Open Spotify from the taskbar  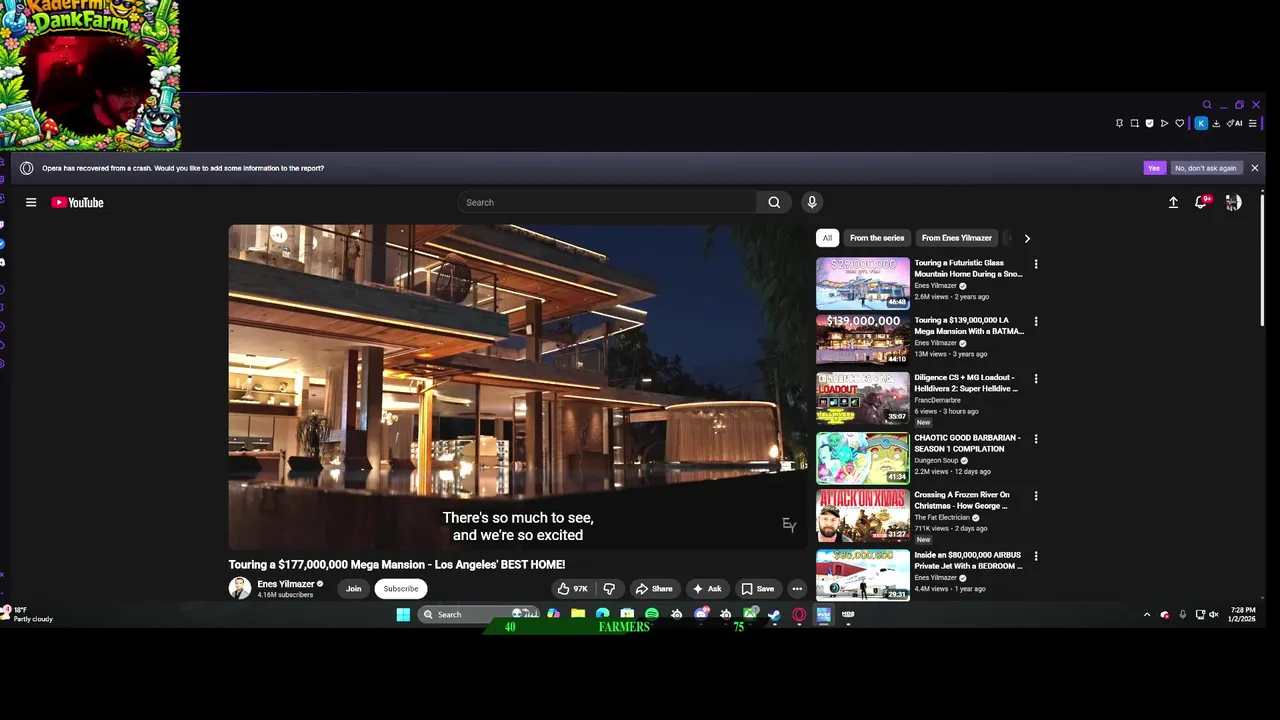pyautogui.click(x=652, y=614)
